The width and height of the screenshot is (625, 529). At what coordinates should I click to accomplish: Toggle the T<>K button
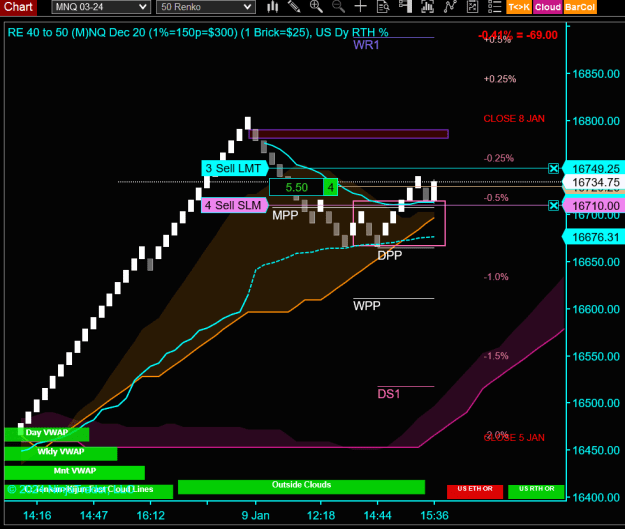pyautogui.click(x=519, y=7)
